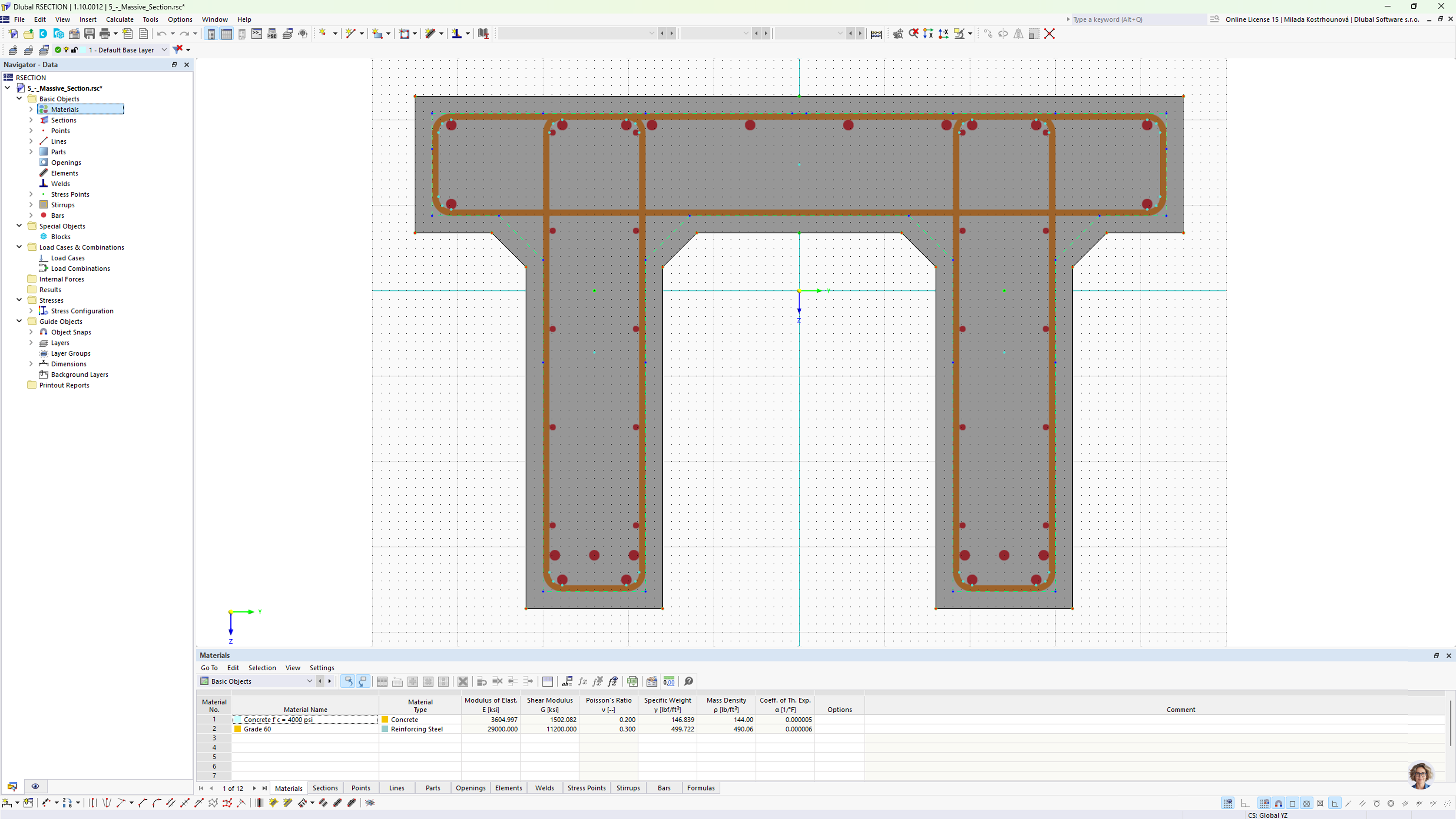Activate the Cancel Zoom magnifier icon
The image size is (1456, 819).
(x=914, y=33)
